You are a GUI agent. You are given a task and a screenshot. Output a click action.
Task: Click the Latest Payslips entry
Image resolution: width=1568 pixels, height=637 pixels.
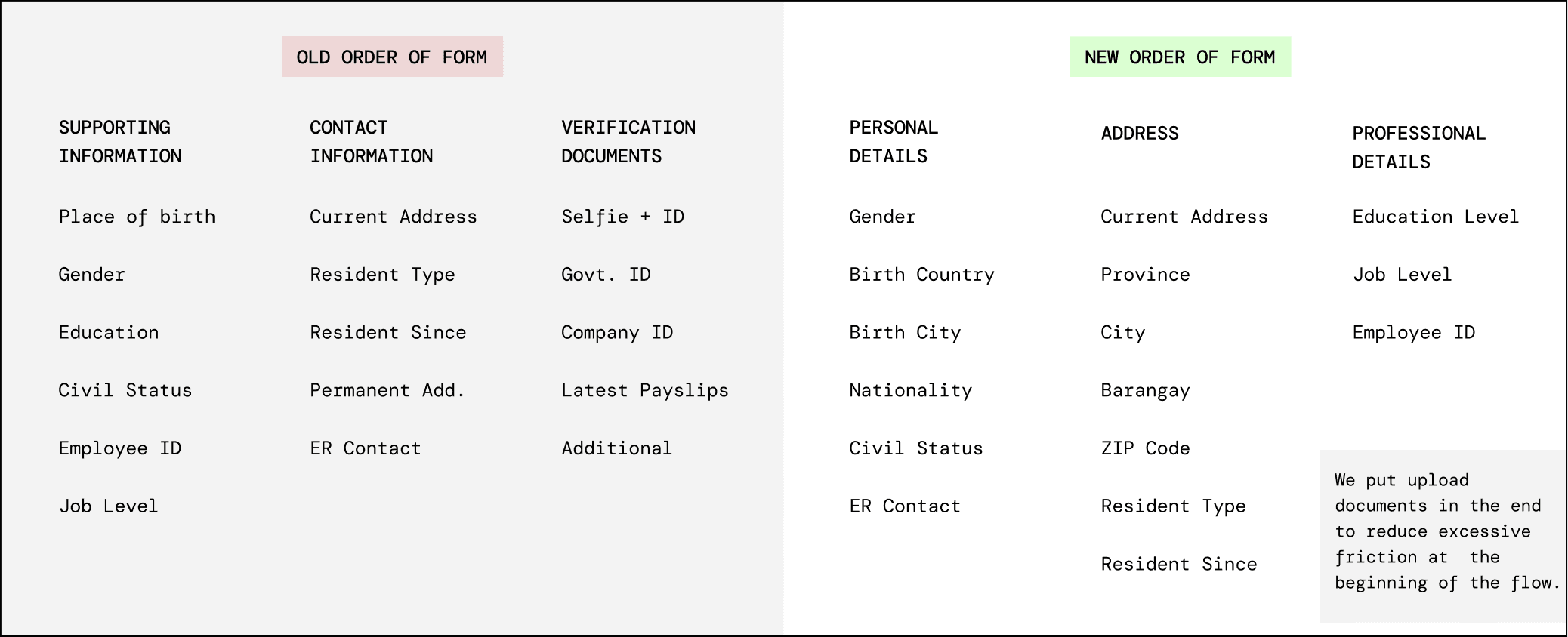tap(644, 390)
